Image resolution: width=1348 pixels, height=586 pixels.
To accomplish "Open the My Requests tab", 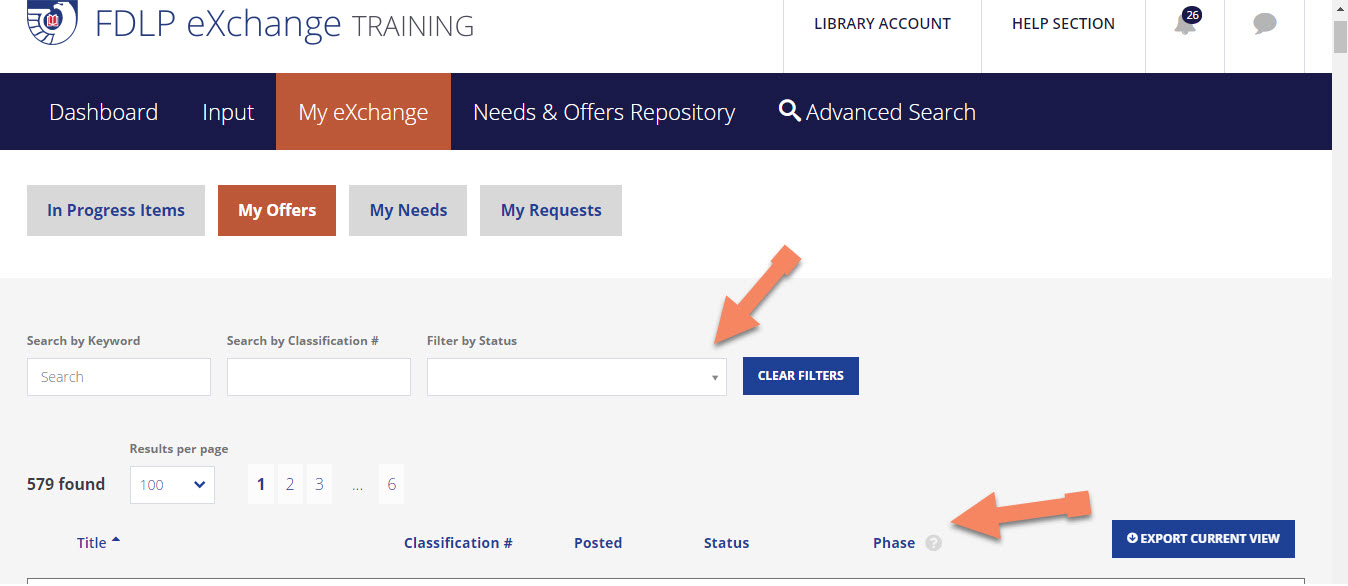I will [x=551, y=210].
